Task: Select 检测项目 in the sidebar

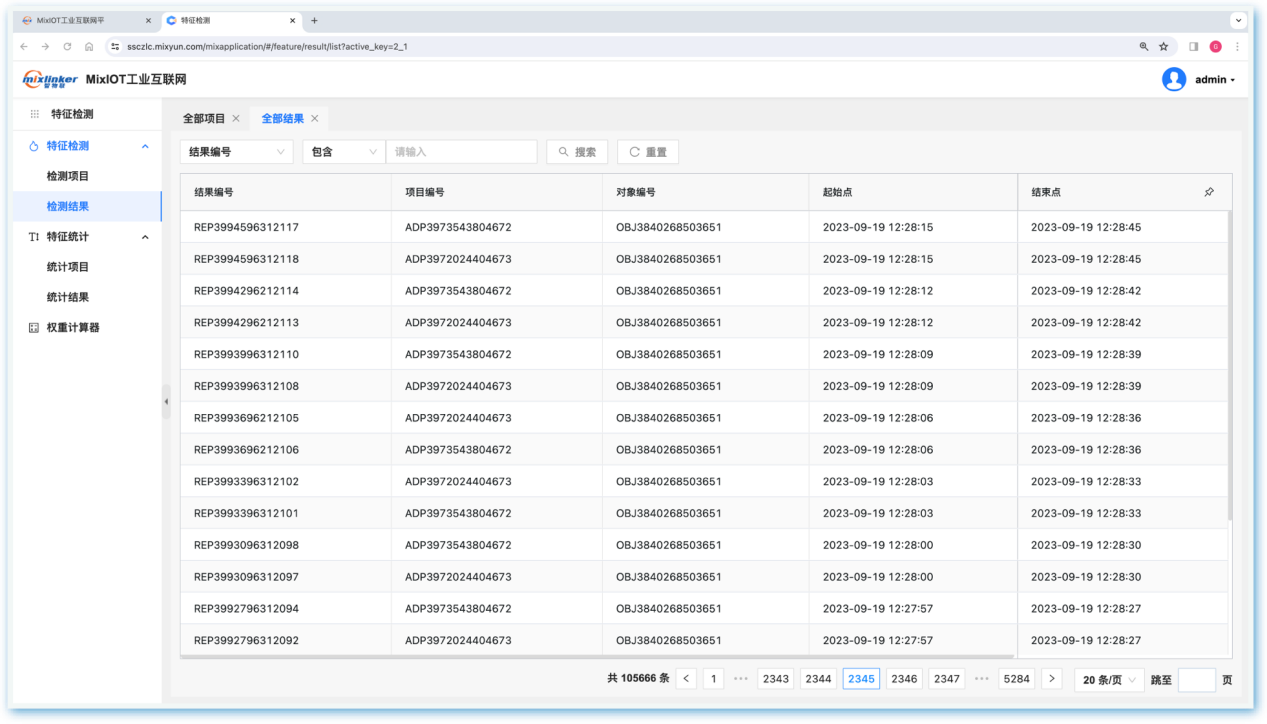Action: tap(68, 176)
